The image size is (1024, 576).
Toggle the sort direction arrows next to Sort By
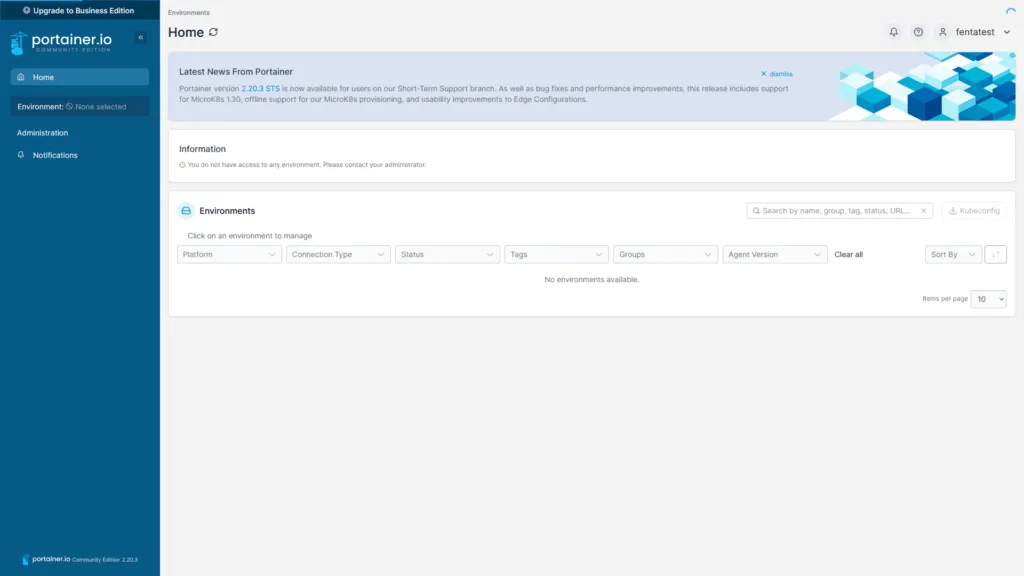coord(995,254)
